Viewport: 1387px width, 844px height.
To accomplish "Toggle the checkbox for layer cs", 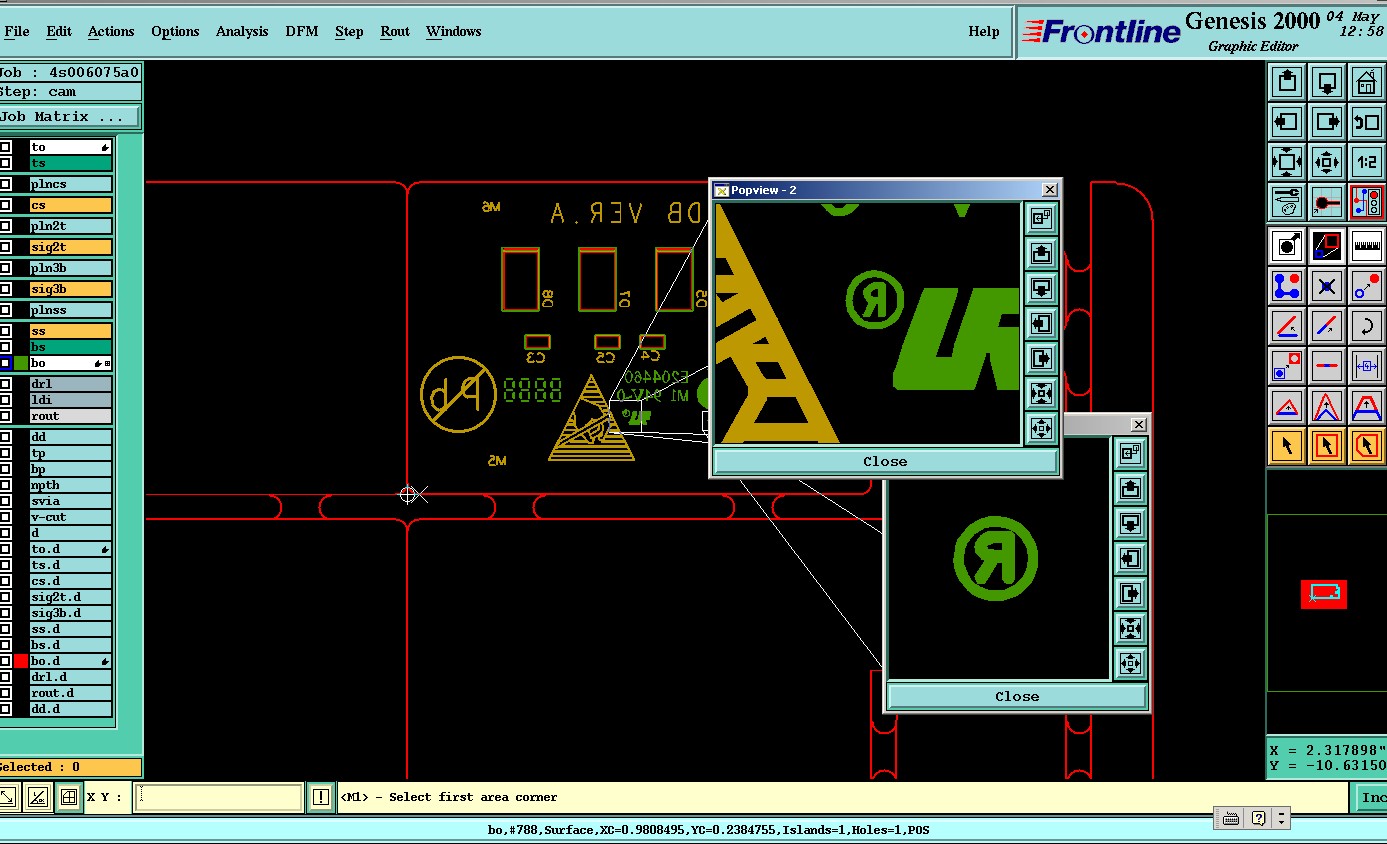I will [5, 205].
